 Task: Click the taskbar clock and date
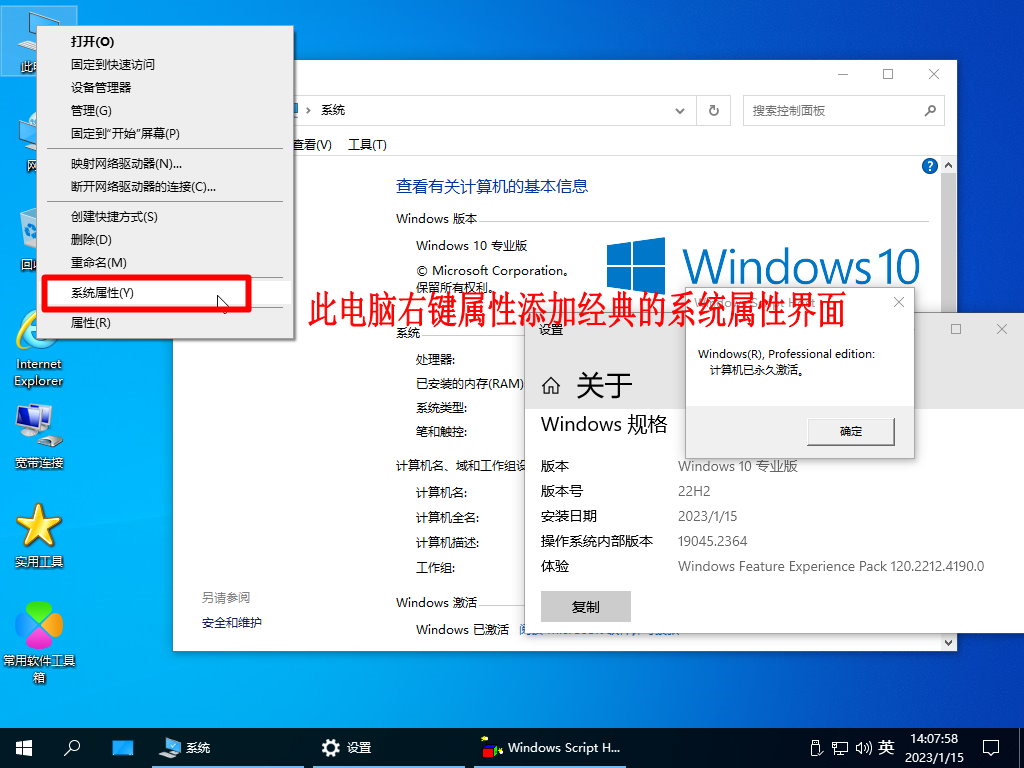934,748
